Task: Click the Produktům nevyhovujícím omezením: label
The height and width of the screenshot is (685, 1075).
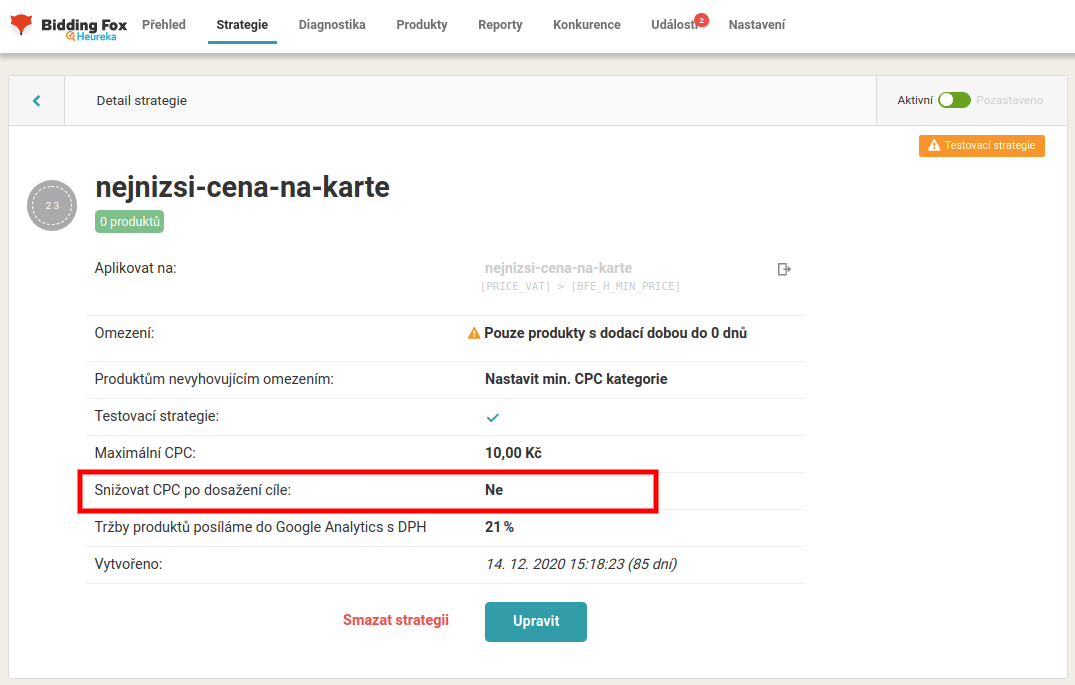Action: click(x=214, y=379)
